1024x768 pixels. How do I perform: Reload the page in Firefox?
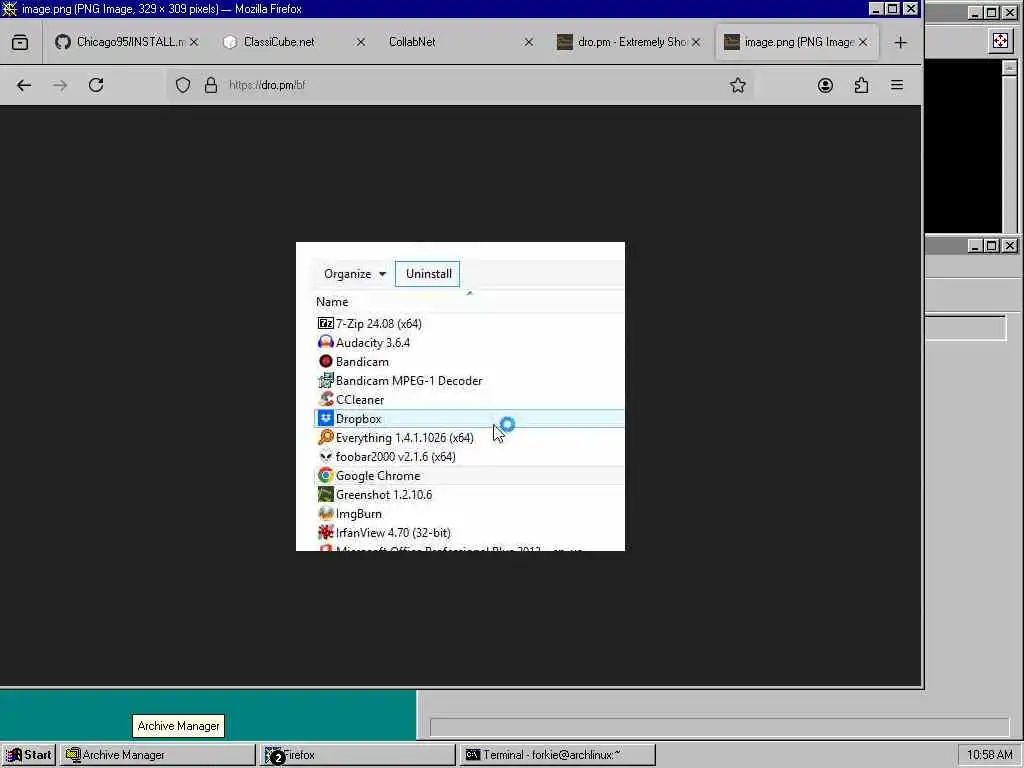coord(96,85)
